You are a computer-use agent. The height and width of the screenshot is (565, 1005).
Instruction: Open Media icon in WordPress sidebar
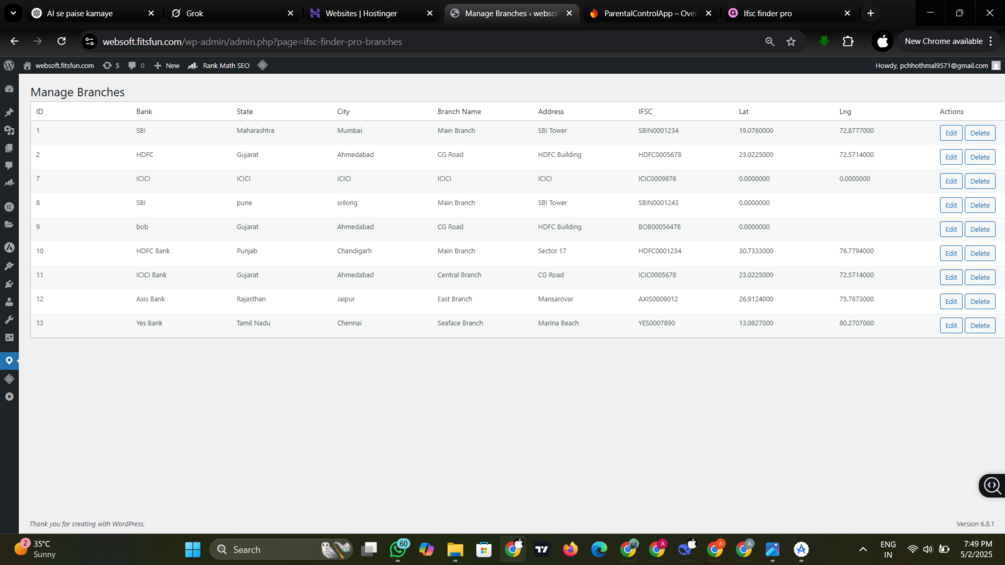click(x=9, y=130)
